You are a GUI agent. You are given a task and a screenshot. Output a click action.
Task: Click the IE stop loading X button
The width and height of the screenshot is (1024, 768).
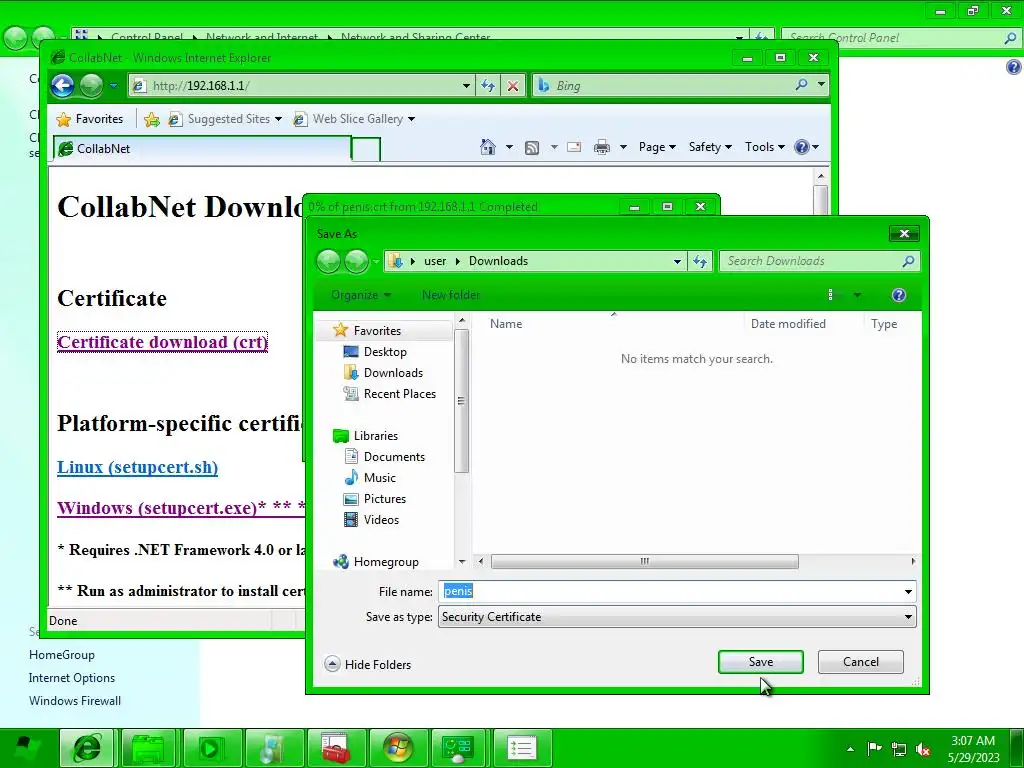click(x=513, y=86)
